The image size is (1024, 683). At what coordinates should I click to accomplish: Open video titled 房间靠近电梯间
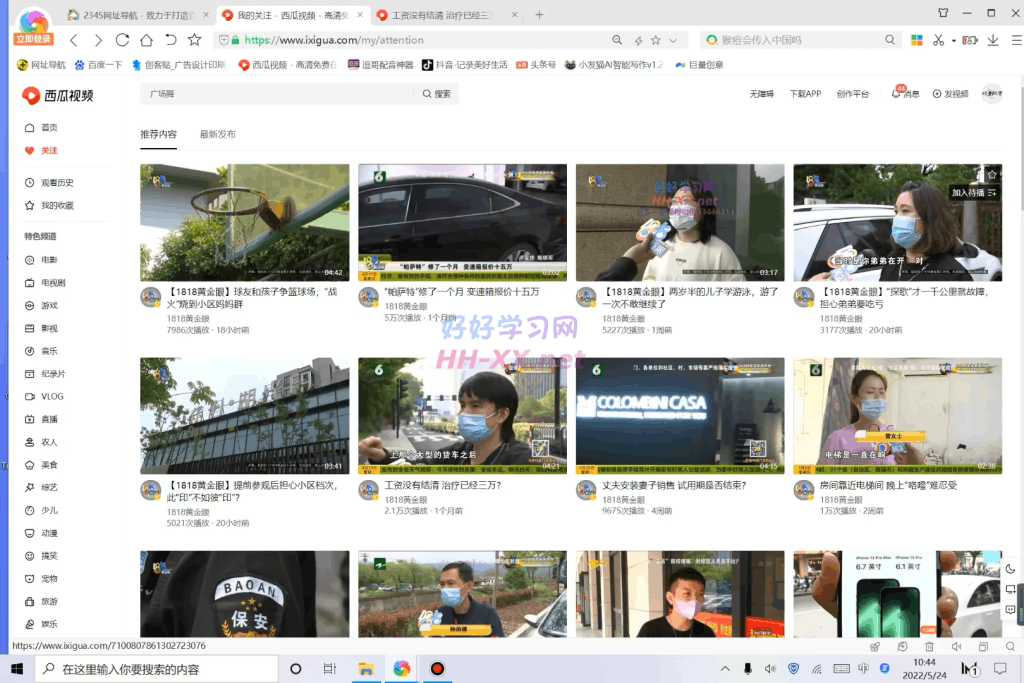click(888, 485)
